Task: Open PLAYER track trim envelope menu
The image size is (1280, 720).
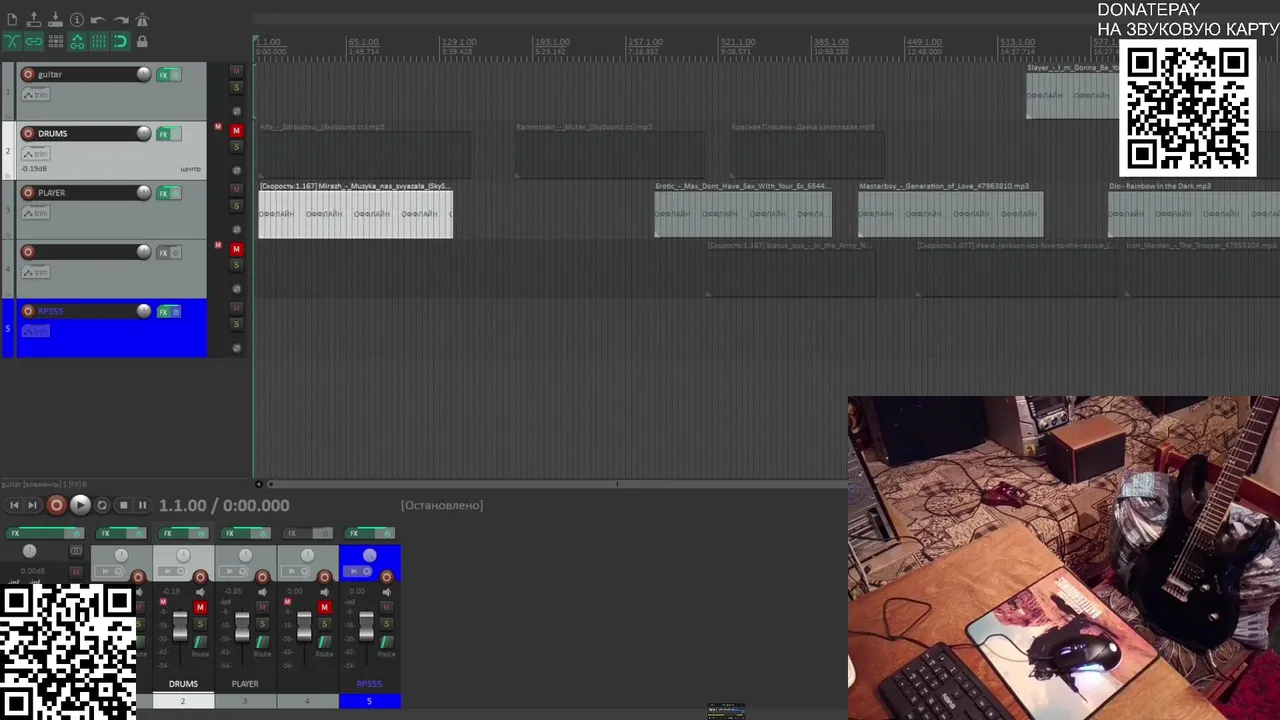Action: coord(36,212)
